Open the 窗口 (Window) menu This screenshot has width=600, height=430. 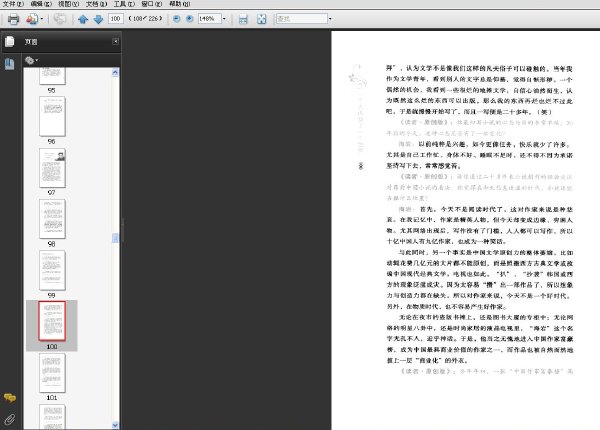pos(152,4)
